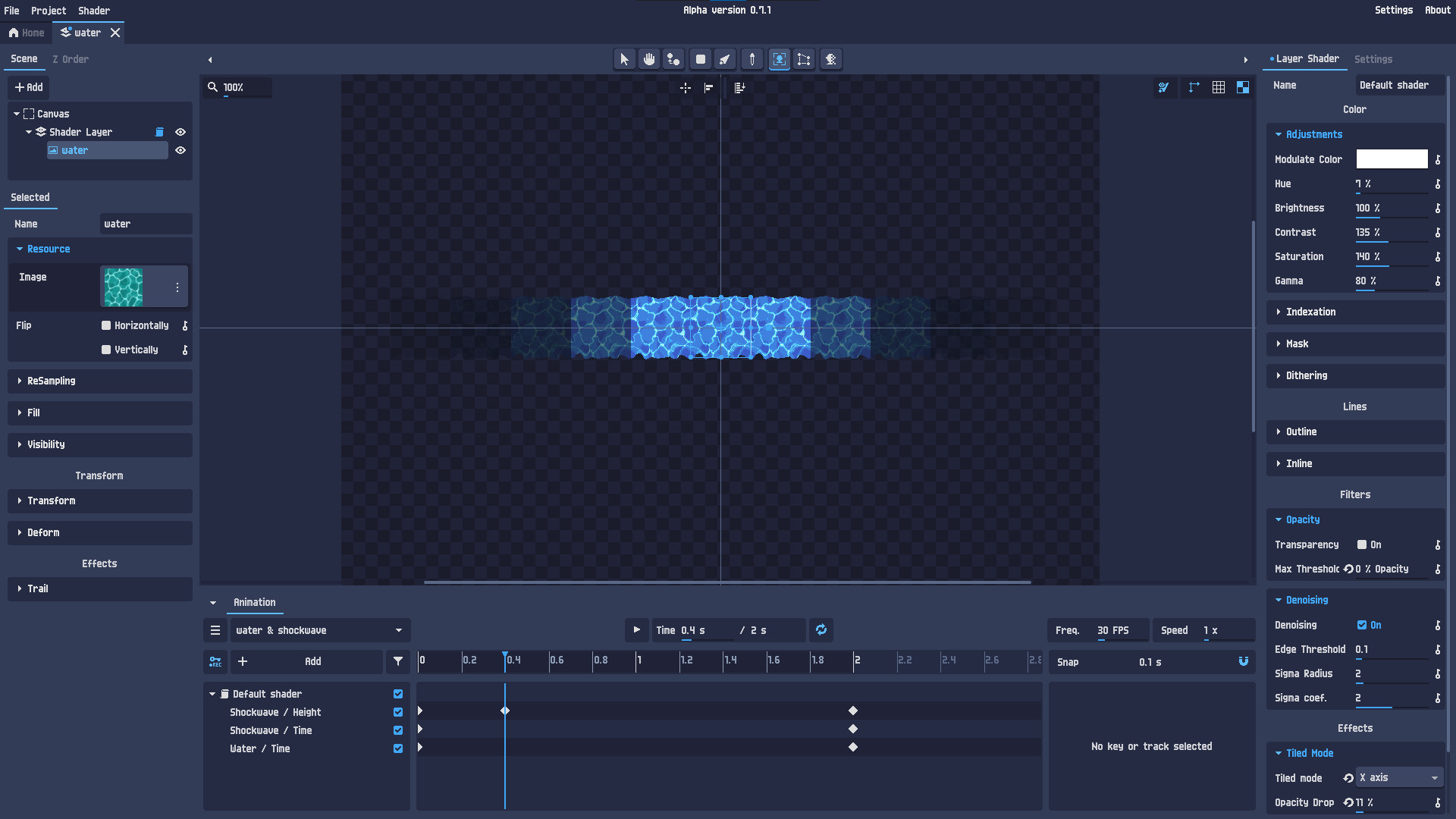Toggle visibility of the water layer
Viewport: 1456px width, 819px height.
180,150
